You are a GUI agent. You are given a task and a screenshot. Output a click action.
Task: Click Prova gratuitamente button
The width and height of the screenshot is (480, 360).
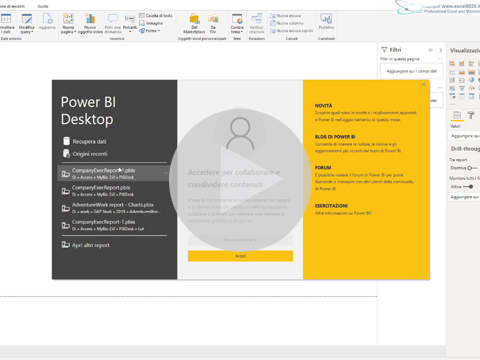coord(240,240)
